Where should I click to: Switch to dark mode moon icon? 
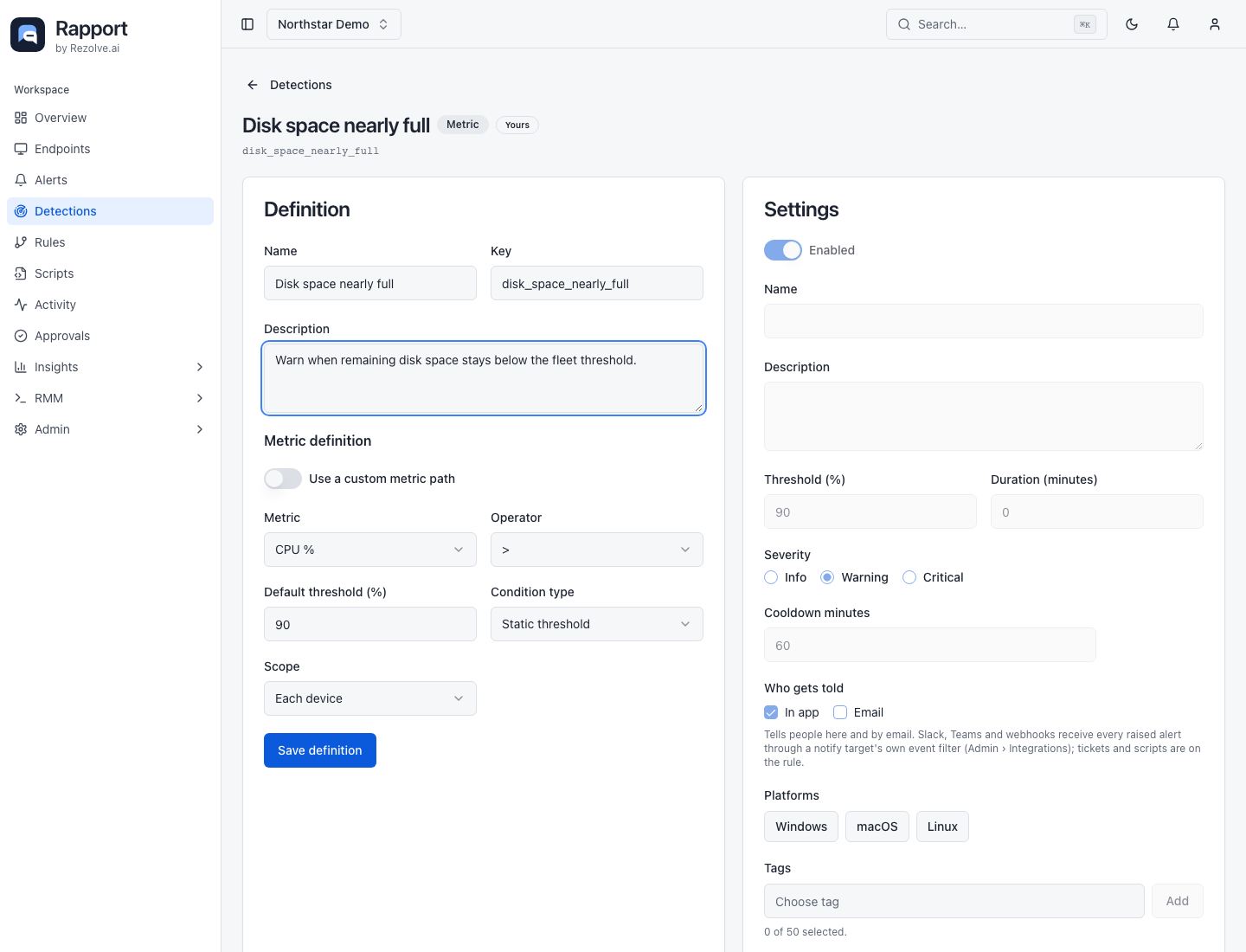[x=1132, y=24]
